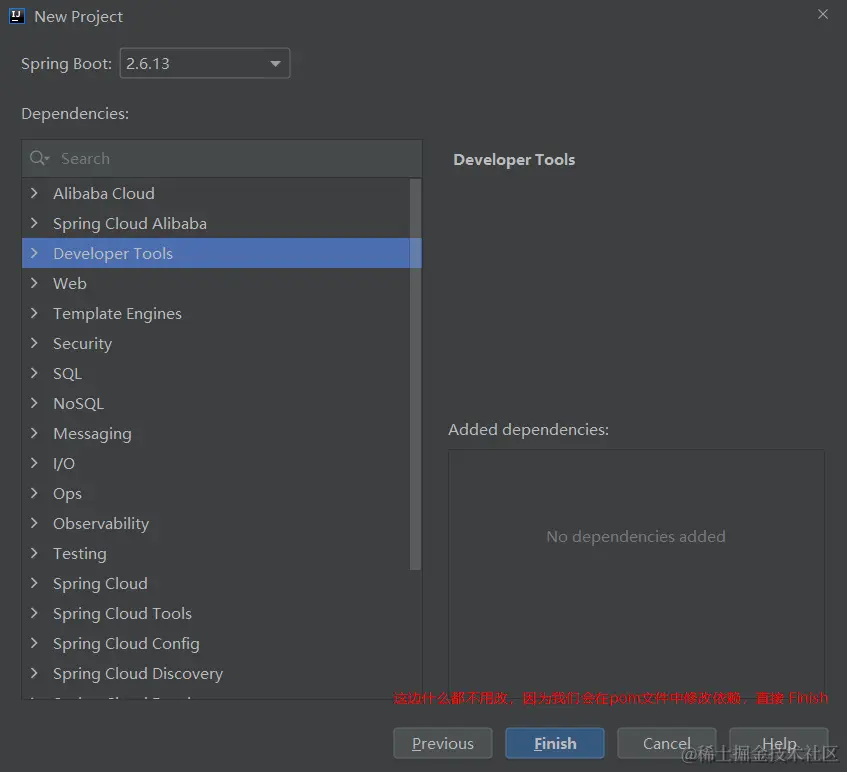The width and height of the screenshot is (847, 772).
Task: Go back with the Previous button
Action: (443, 743)
